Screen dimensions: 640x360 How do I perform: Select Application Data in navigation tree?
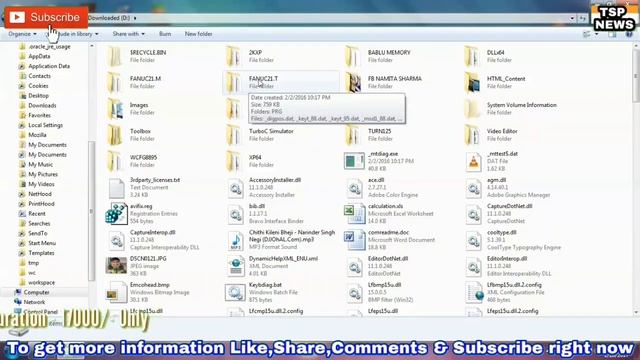point(49,66)
